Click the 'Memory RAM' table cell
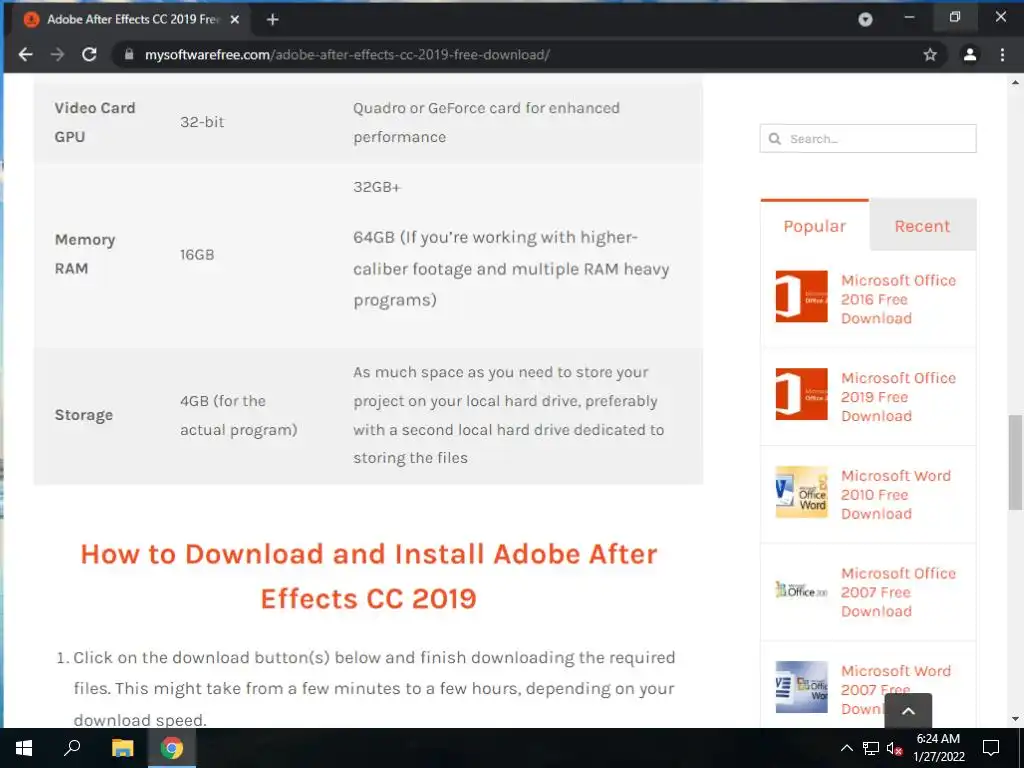The image size is (1024, 768). coord(85,254)
